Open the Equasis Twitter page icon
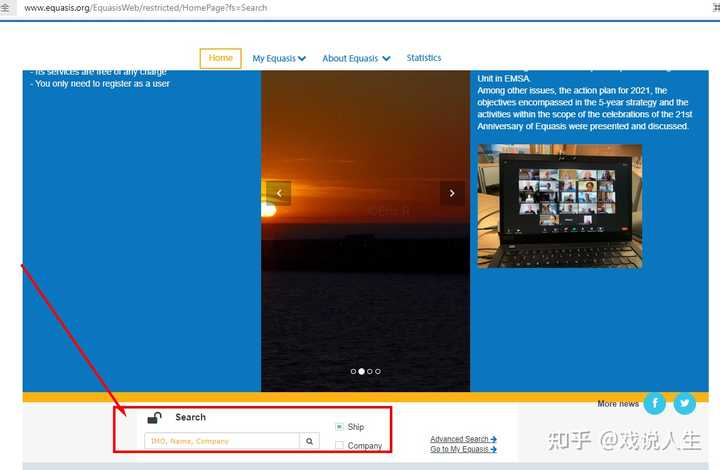This screenshot has height=470, width=720. coord(685,403)
